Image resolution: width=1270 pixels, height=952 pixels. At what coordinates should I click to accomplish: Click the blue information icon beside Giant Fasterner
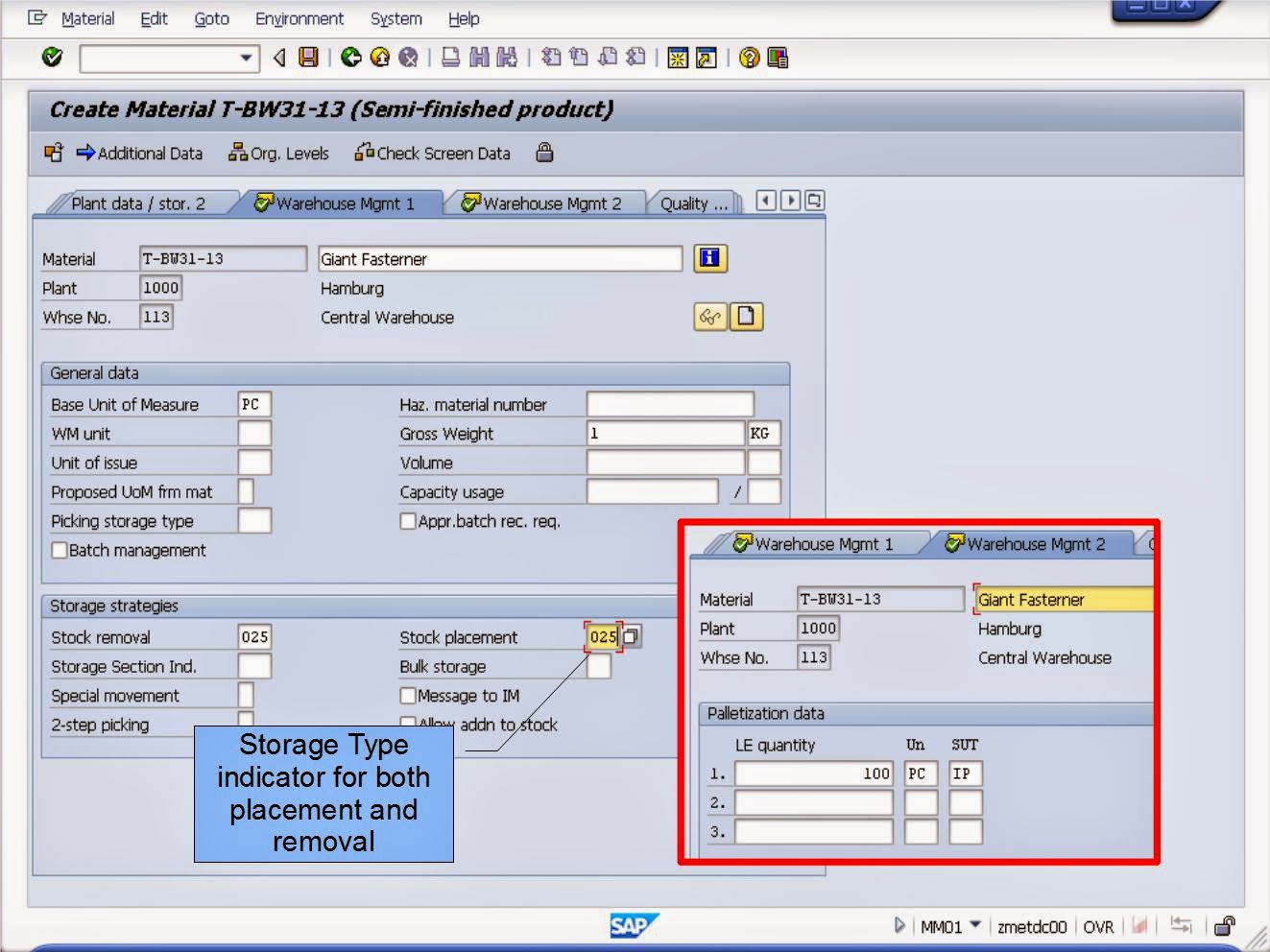point(710,257)
